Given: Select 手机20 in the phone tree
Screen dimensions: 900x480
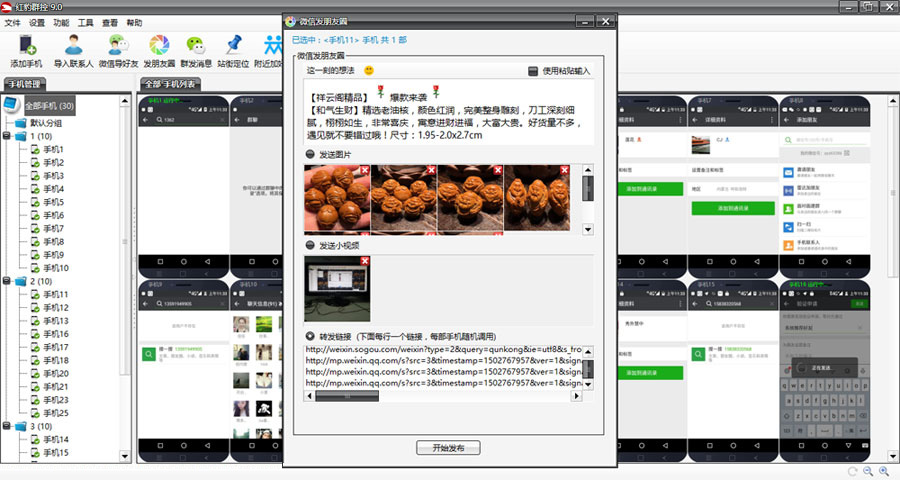Looking at the screenshot, I should point(56,374).
